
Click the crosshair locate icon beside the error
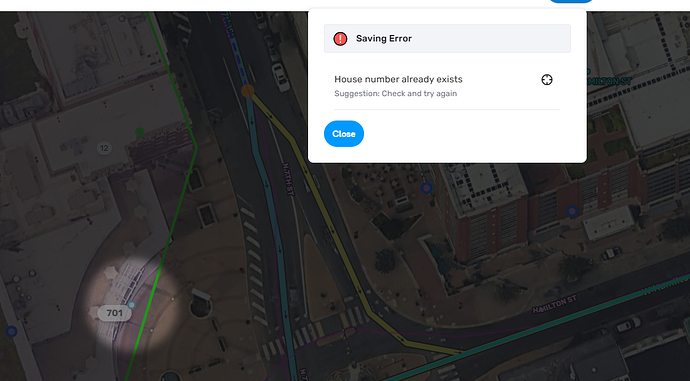tap(547, 80)
